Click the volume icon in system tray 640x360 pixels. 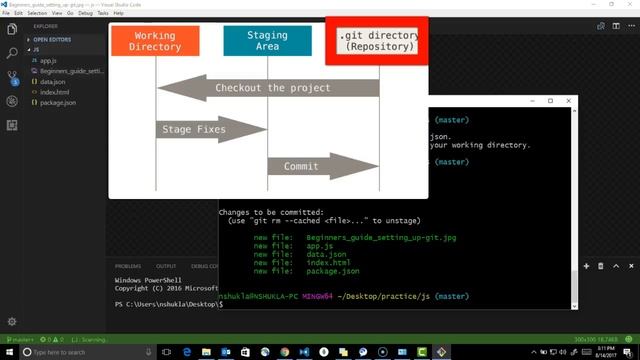pyautogui.click(x=563, y=352)
